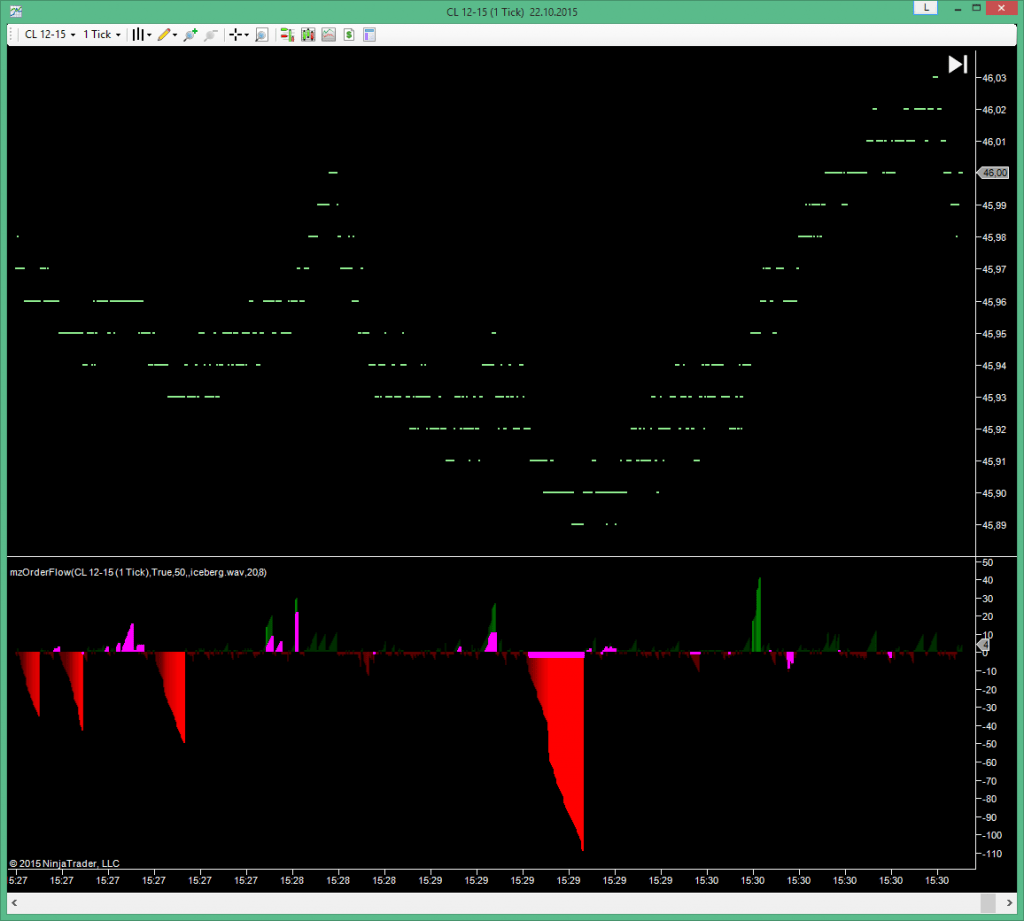
Task: Click the Zoom In magnifier icon
Action: [x=191, y=35]
